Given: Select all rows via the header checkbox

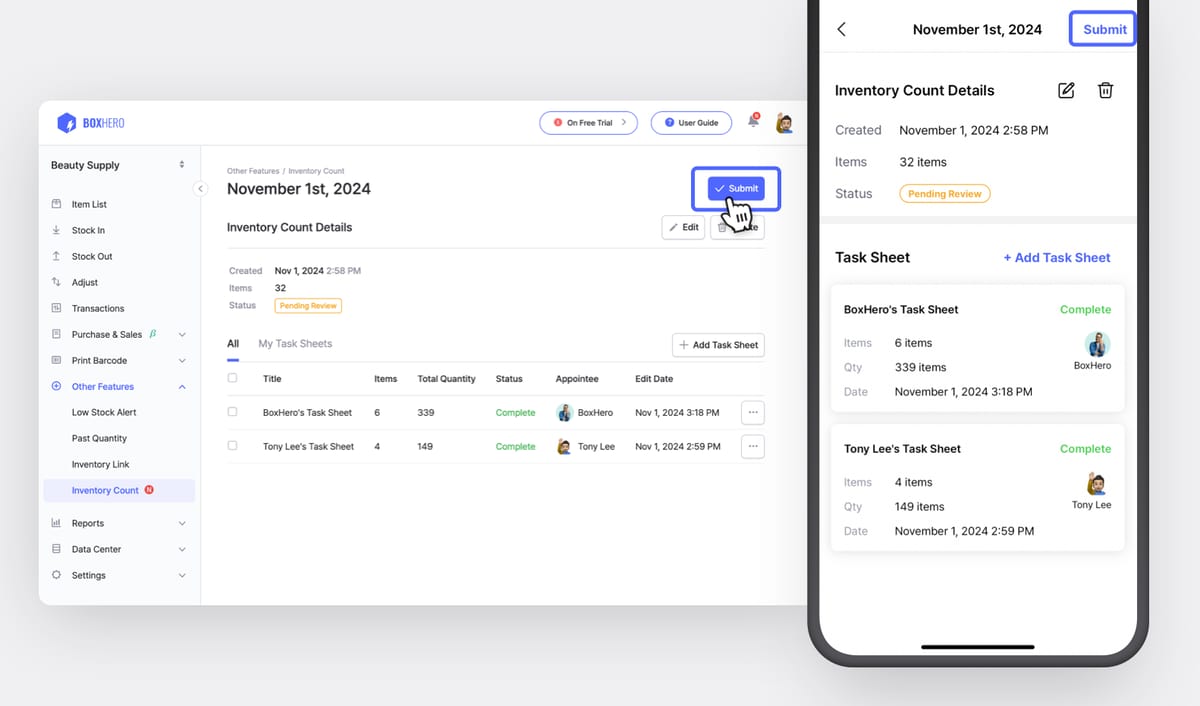Looking at the screenshot, I should (x=233, y=379).
